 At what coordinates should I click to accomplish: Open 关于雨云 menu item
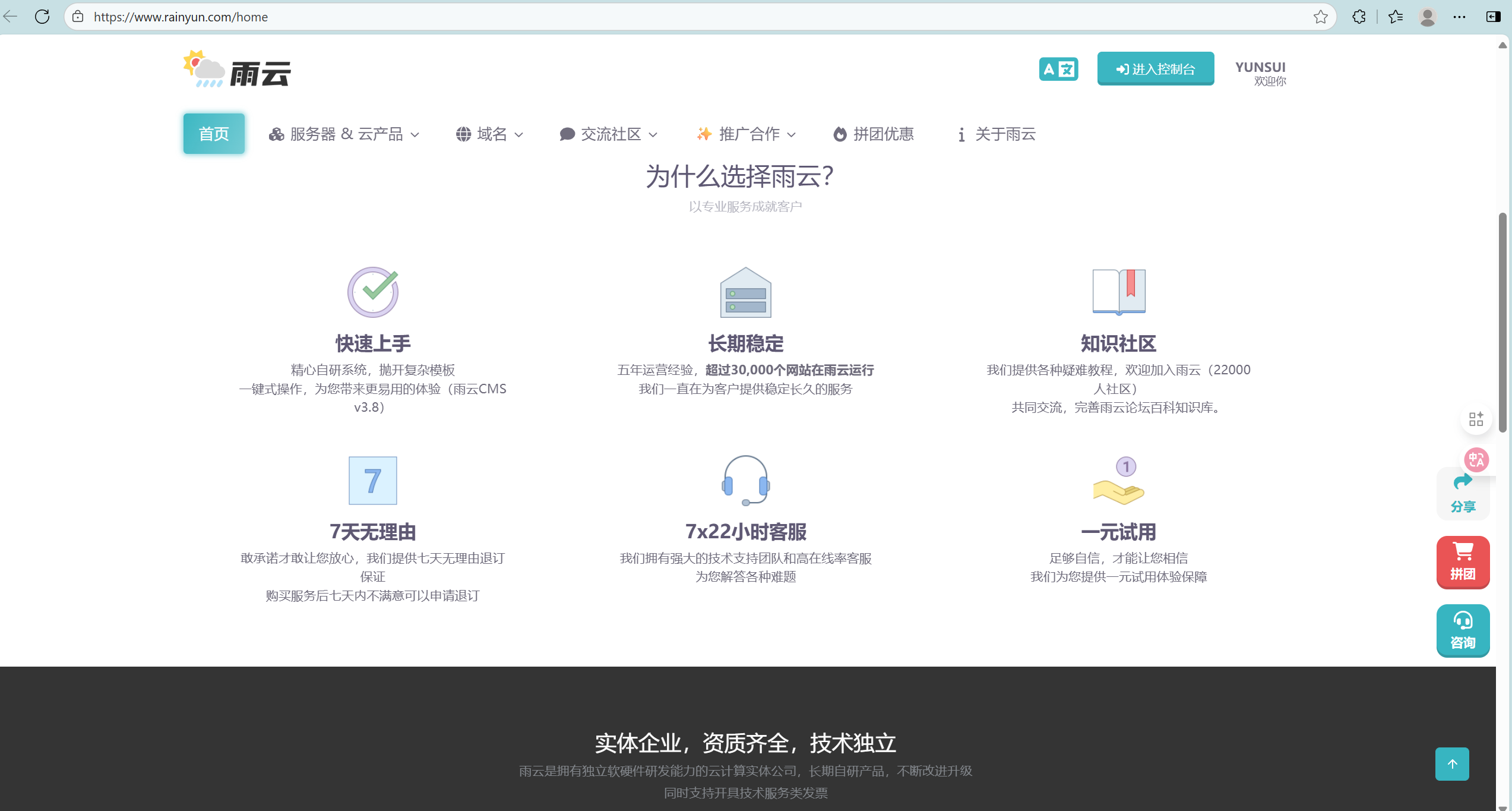(x=997, y=134)
